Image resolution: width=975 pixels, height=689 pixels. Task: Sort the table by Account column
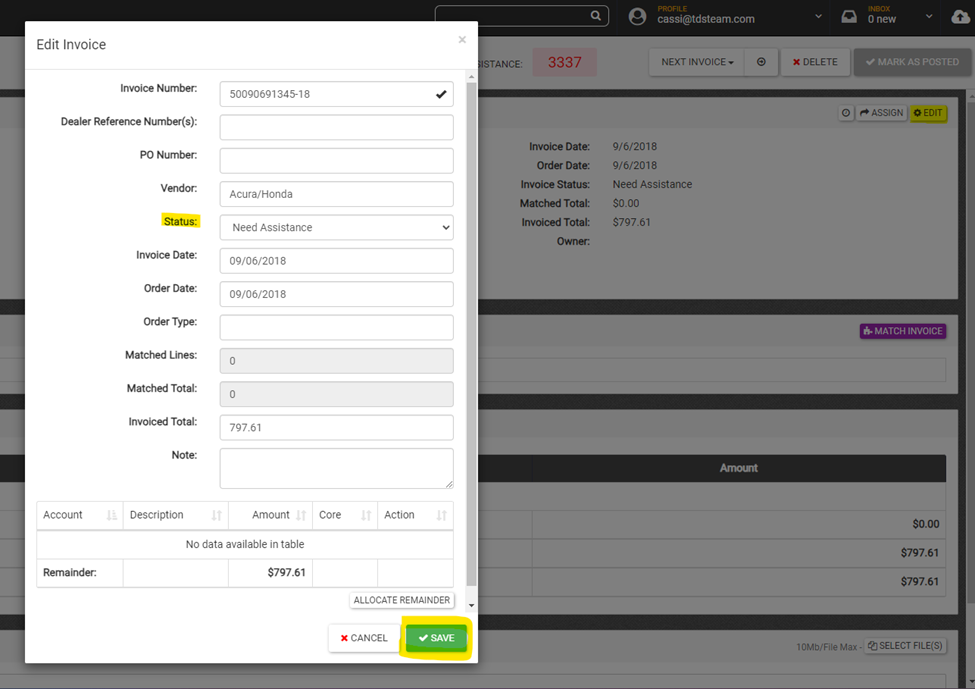[x=80, y=515]
